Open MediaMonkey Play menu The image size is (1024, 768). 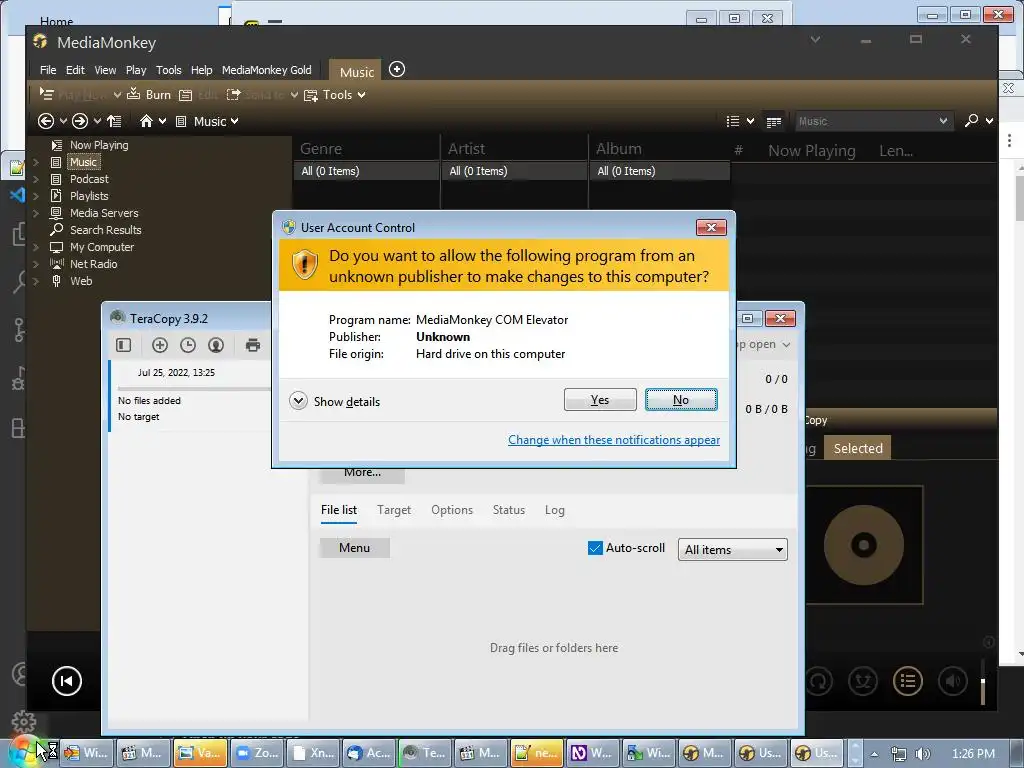136,70
